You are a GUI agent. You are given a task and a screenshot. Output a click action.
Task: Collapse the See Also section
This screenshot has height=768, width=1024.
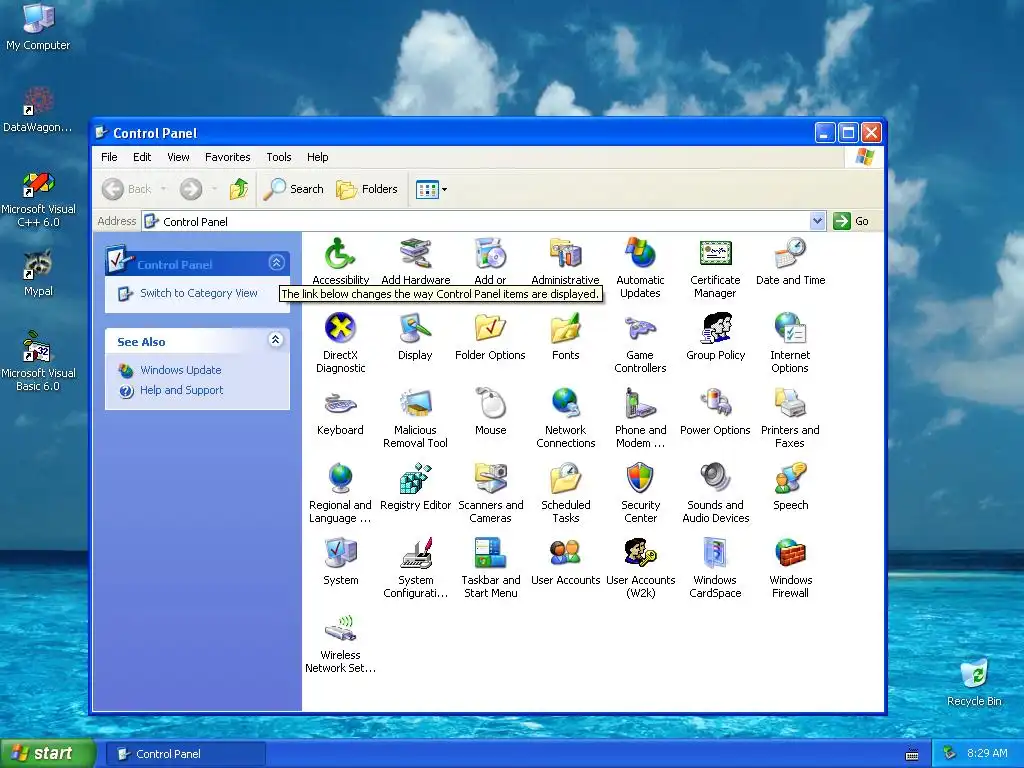276,340
